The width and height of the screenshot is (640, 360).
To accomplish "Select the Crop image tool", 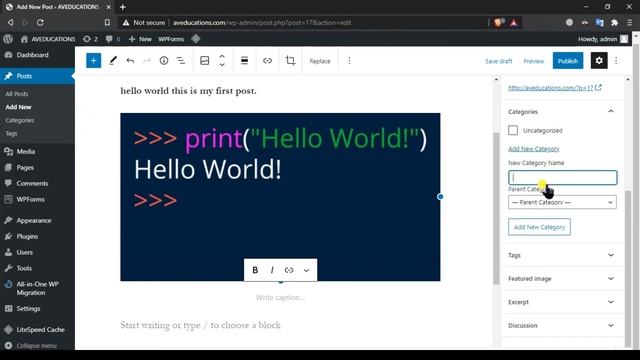I will (x=290, y=61).
